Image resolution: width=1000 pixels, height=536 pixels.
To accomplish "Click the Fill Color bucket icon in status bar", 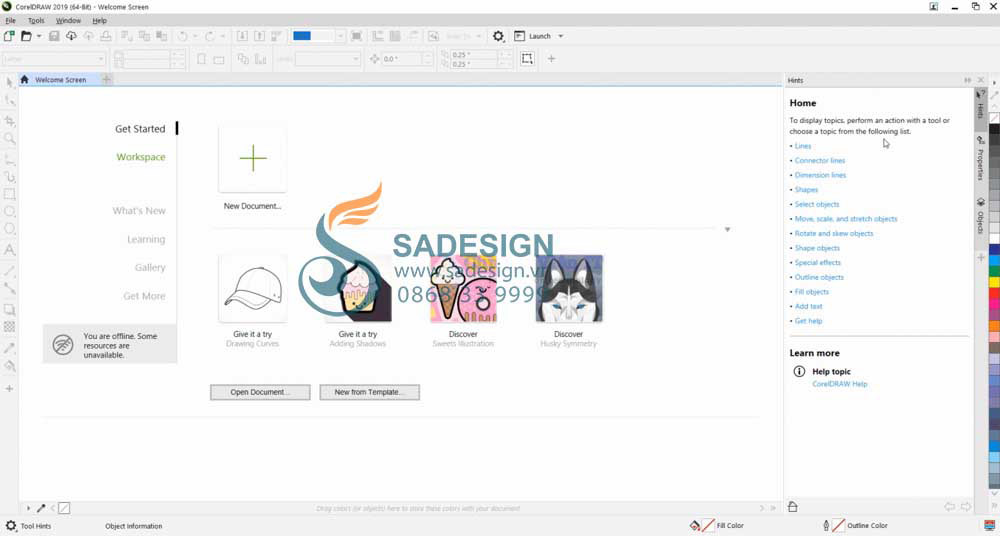I will pos(695,526).
